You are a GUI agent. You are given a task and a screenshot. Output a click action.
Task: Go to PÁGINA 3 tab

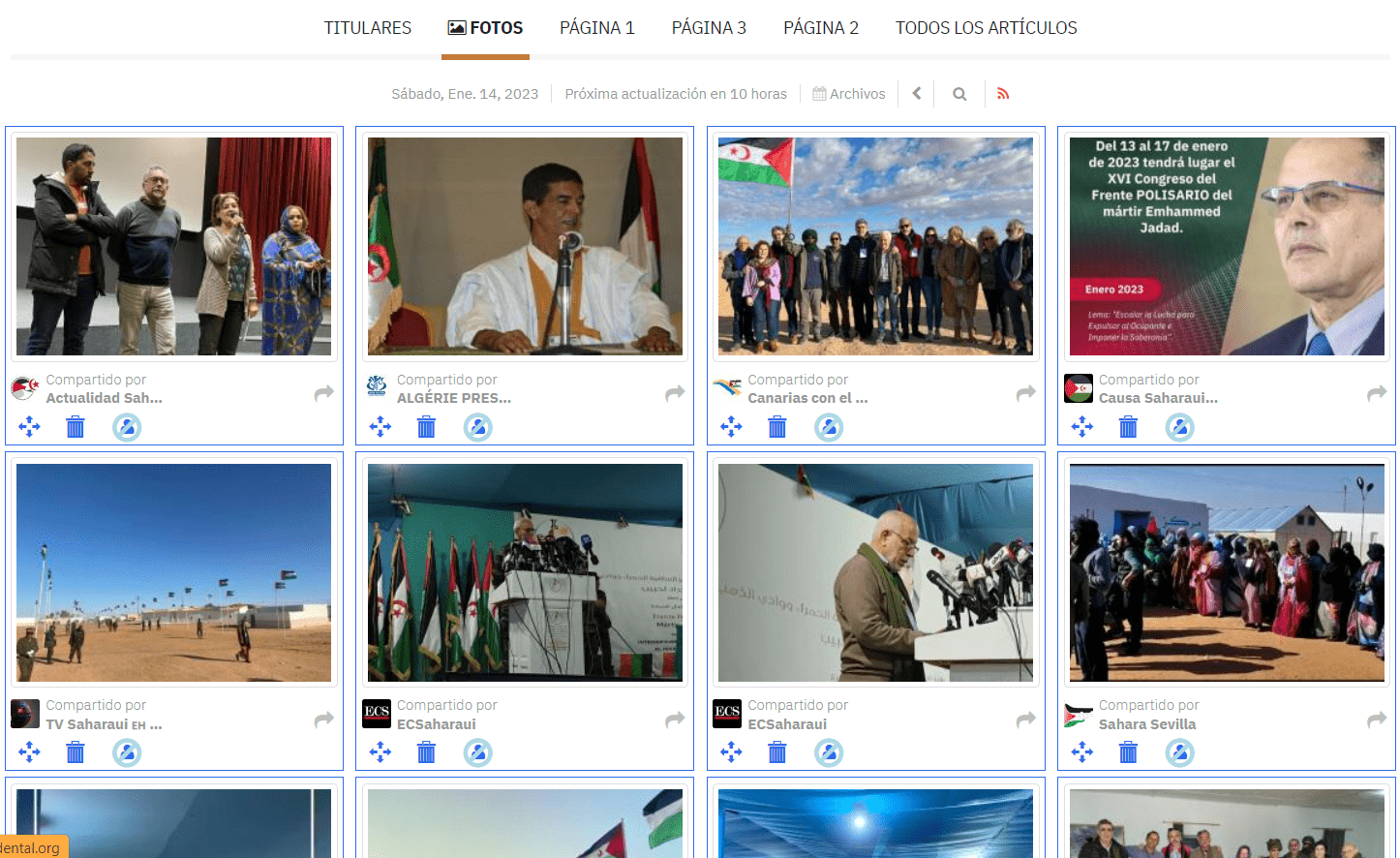(709, 28)
